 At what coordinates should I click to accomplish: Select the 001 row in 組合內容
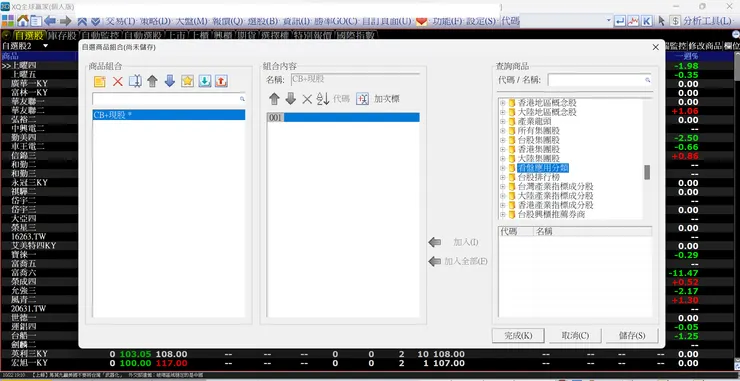click(343, 118)
